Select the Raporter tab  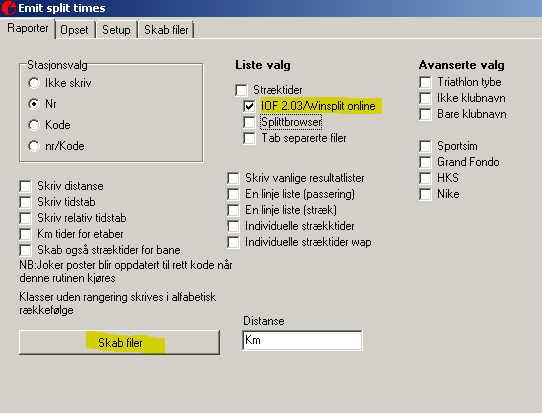click(x=28, y=28)
